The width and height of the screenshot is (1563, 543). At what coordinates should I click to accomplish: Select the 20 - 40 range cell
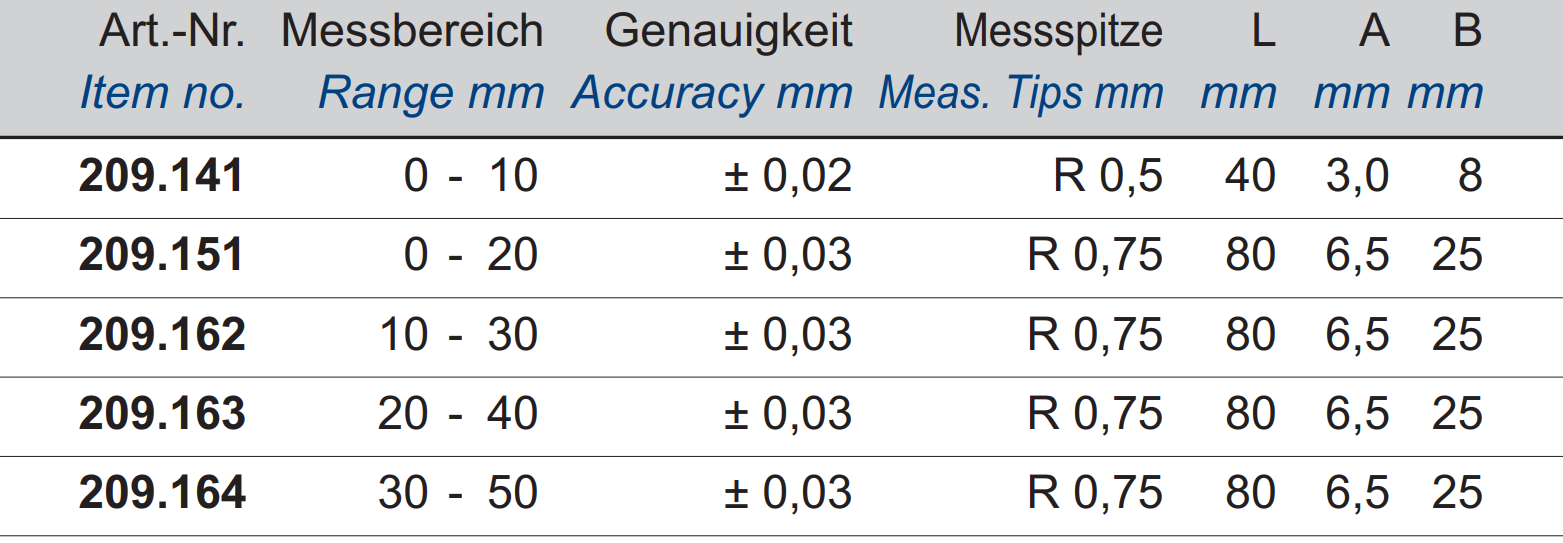pos(459,413)
